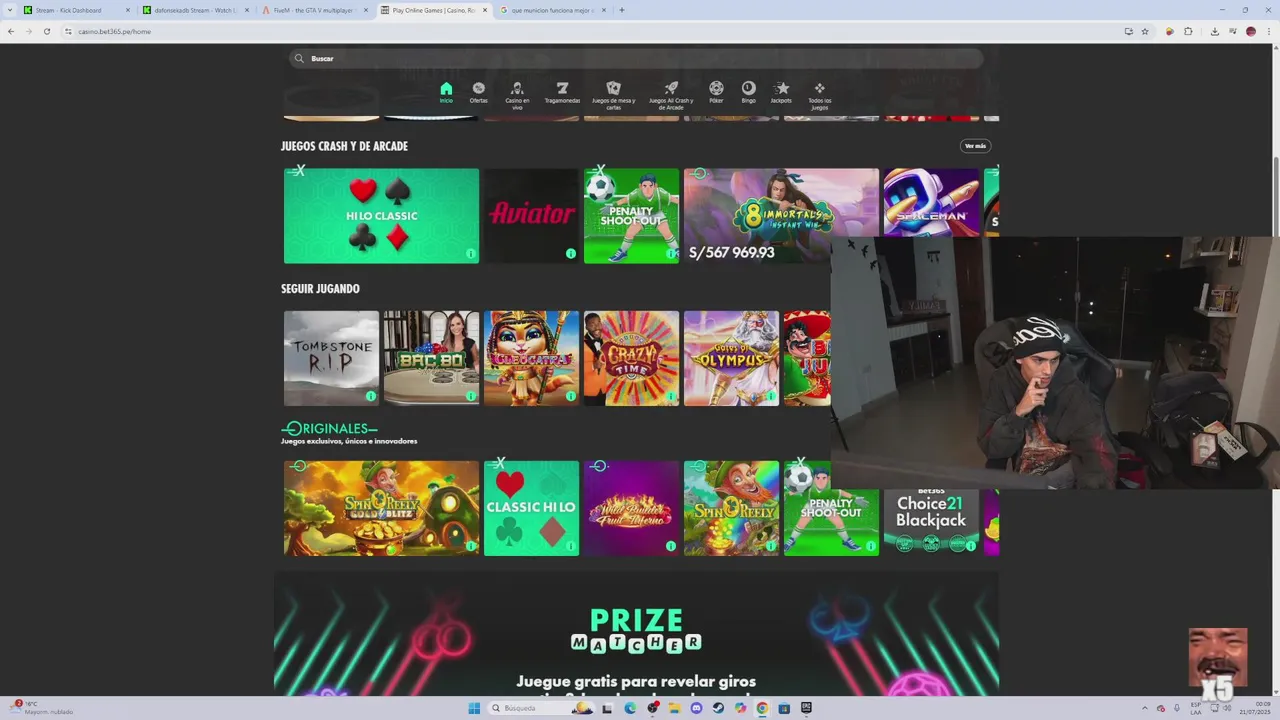Screen dimensions: 1280x720
Task: Switch to dafonsekadb Stream tab
Action: click(195, 10)
